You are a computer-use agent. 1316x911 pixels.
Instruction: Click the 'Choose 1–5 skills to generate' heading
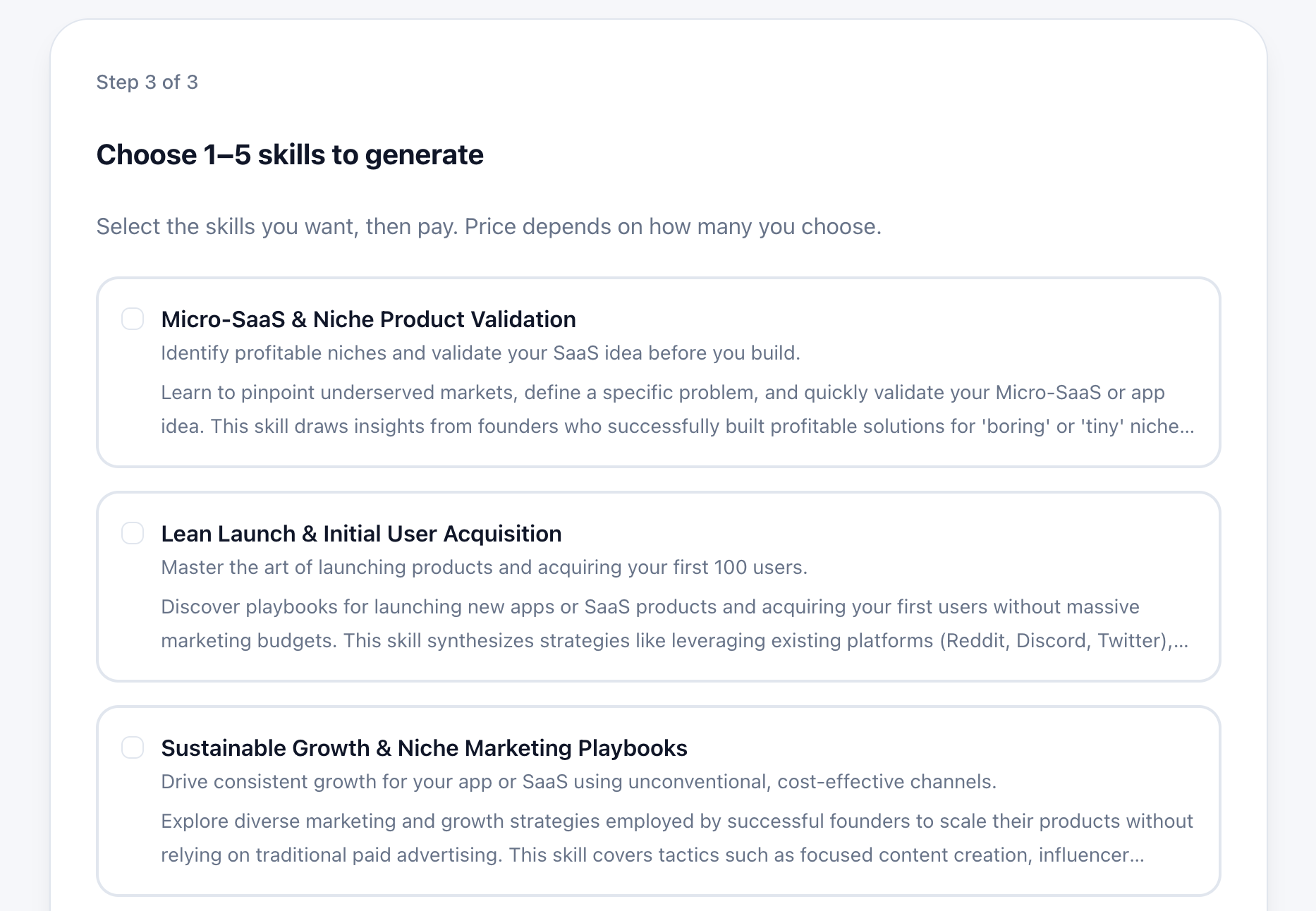[x=291, y=154]
